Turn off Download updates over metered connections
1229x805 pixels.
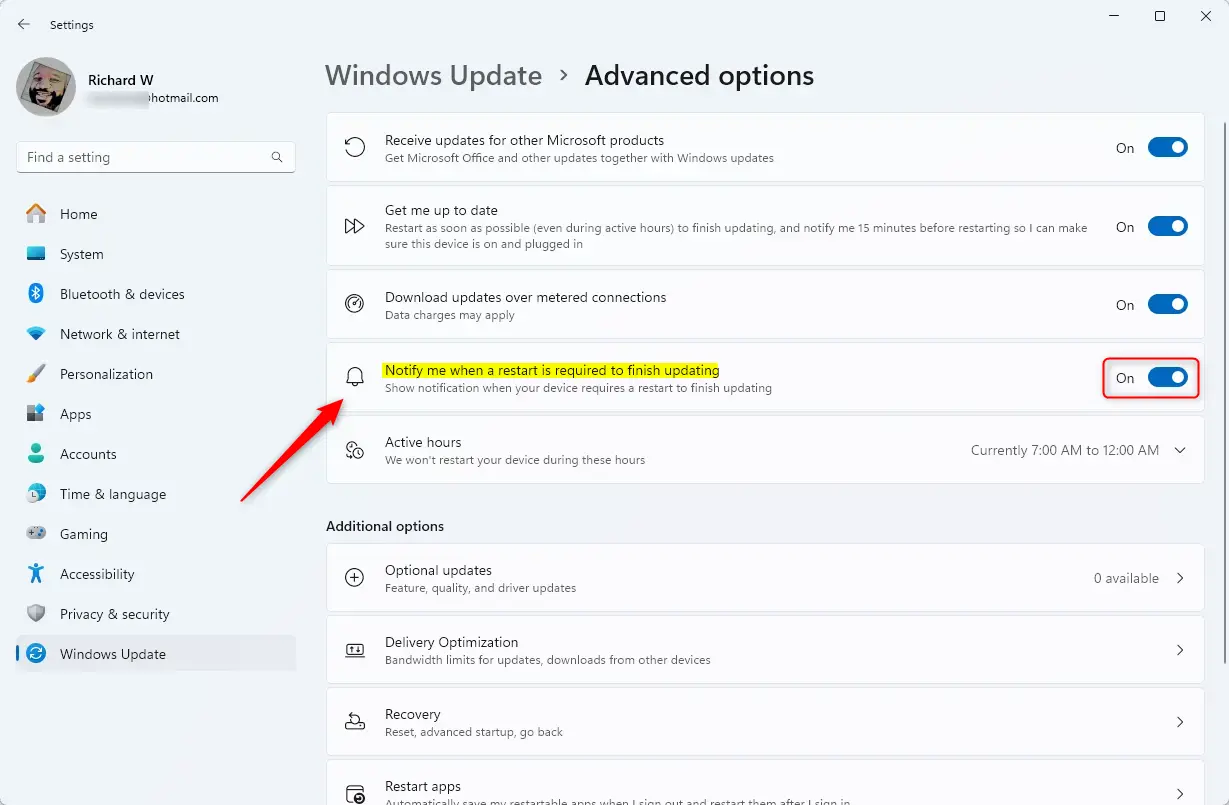[x=1167, y=304]
